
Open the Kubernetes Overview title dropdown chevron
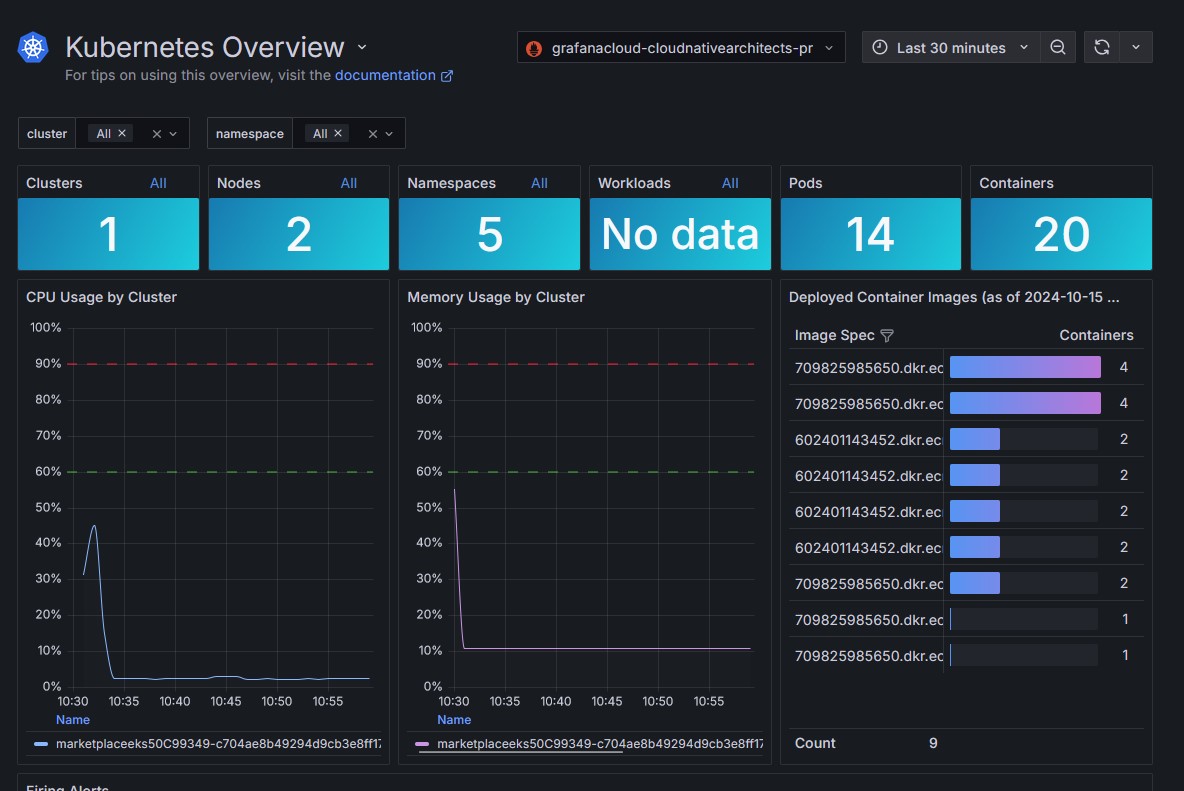[362, 47]
